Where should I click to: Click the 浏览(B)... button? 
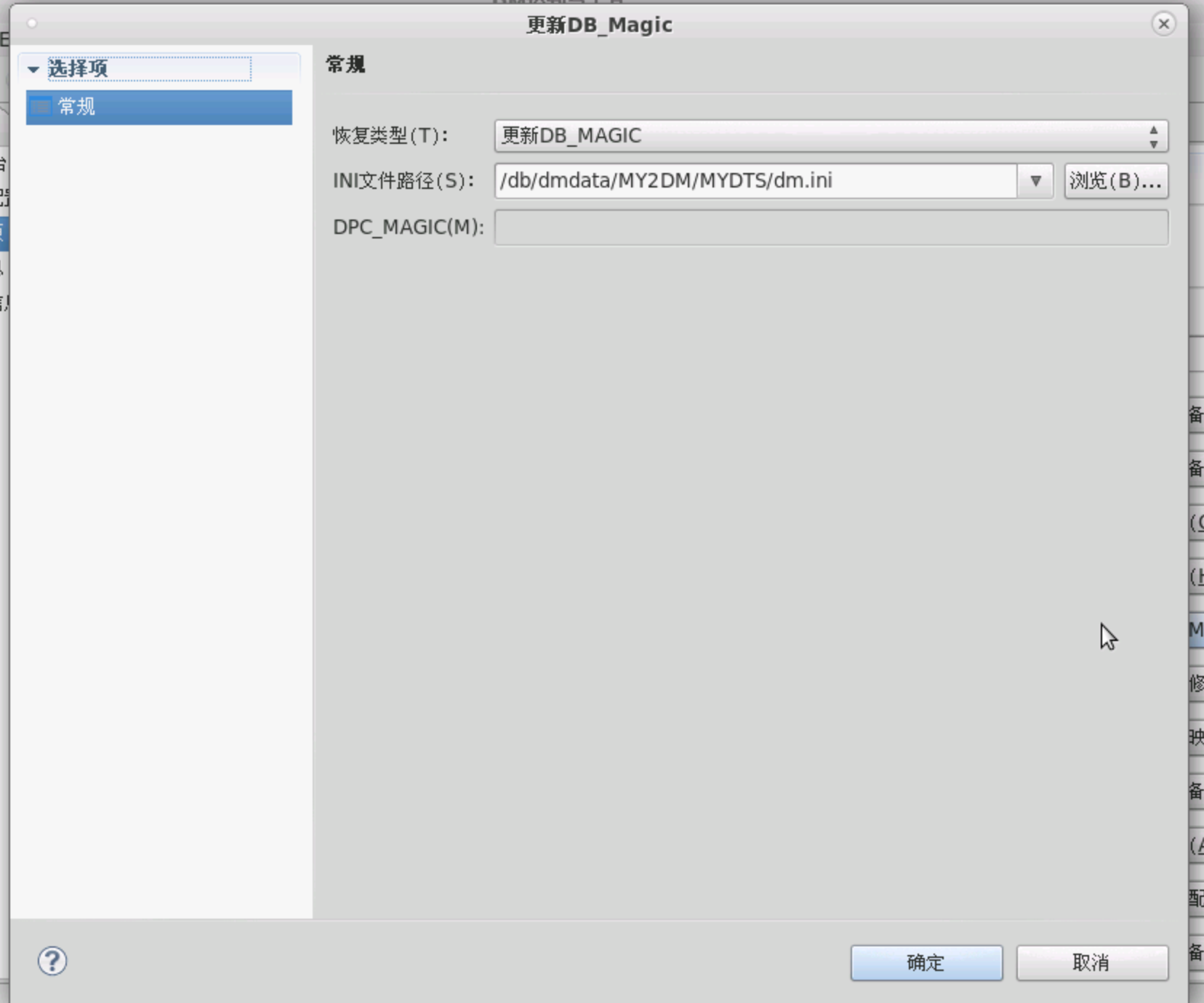(x=1116, y=180)
